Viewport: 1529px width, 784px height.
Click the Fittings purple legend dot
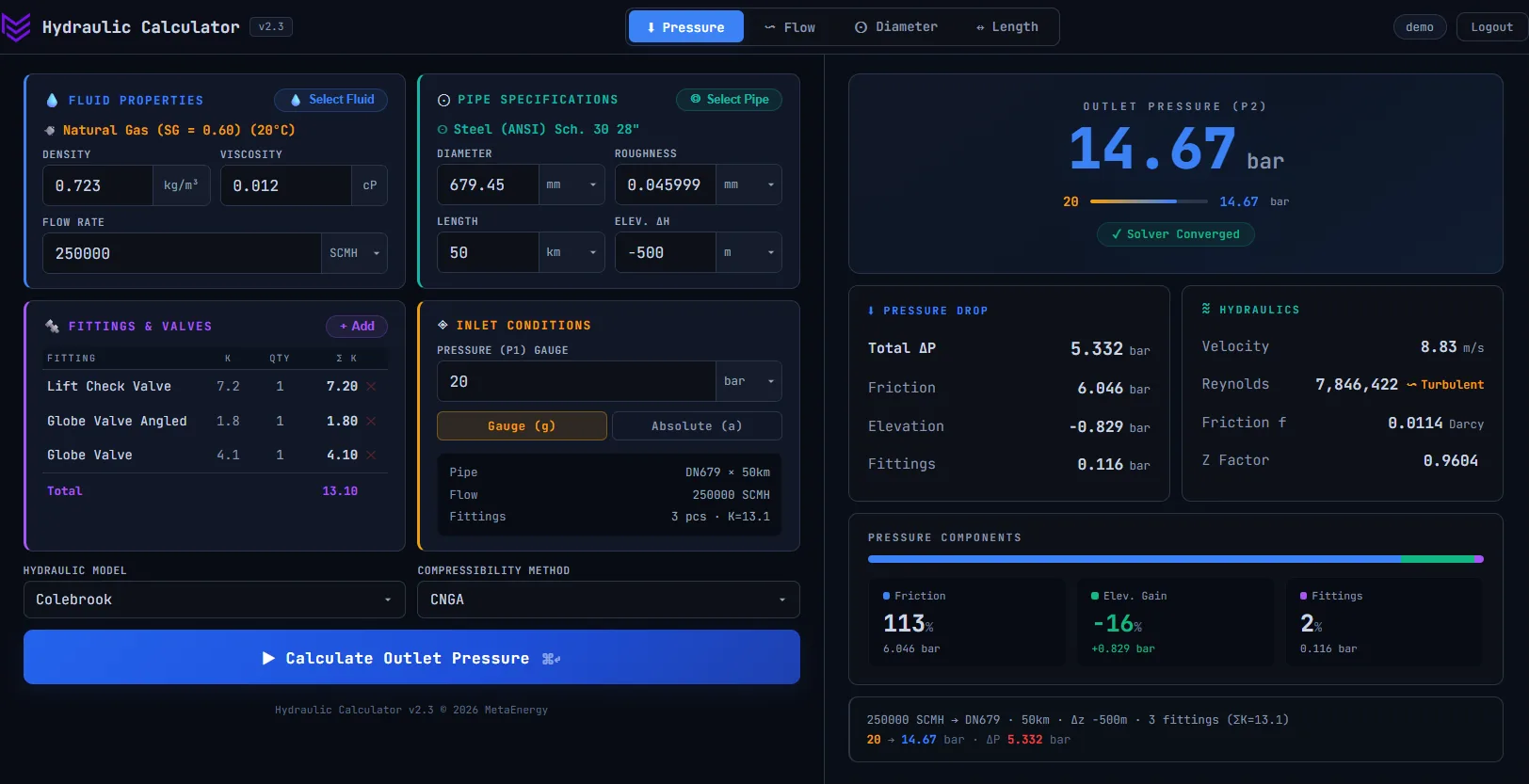(1303, 596)
